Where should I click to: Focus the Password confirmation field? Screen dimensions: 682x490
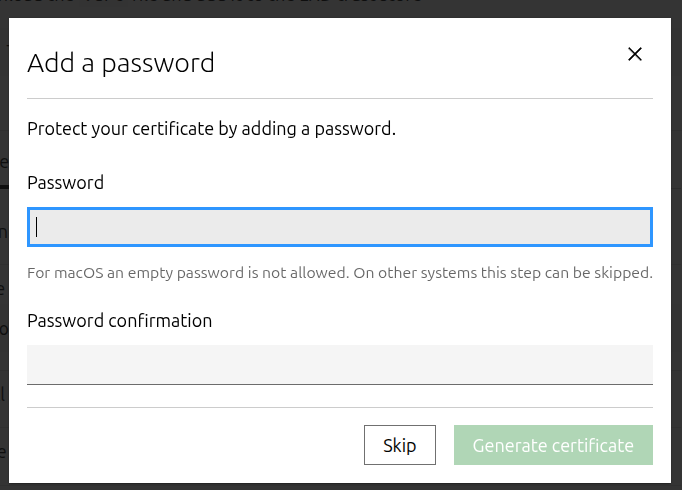[340, 363]
